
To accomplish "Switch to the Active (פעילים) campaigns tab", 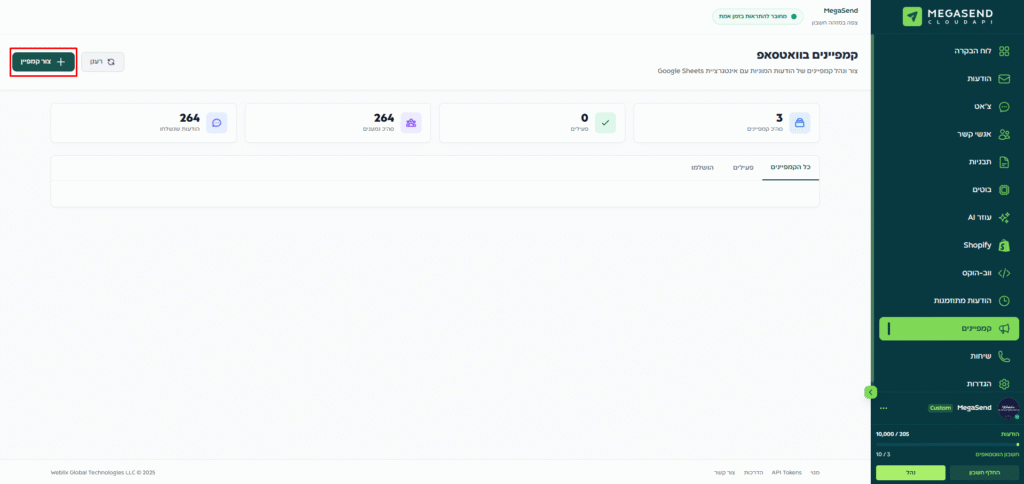I will click(742, 167).
